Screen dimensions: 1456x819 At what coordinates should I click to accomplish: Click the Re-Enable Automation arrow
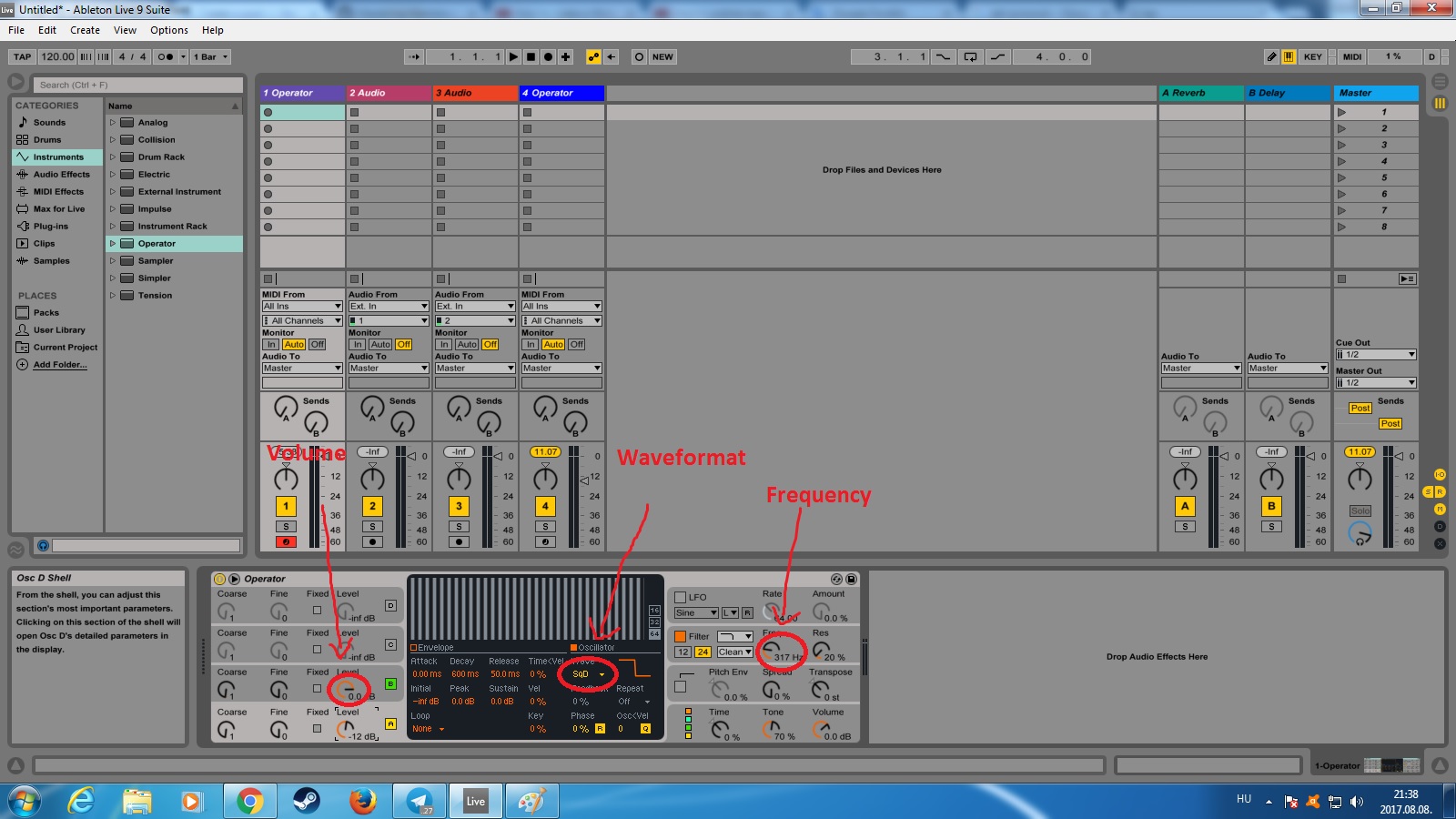612,56
